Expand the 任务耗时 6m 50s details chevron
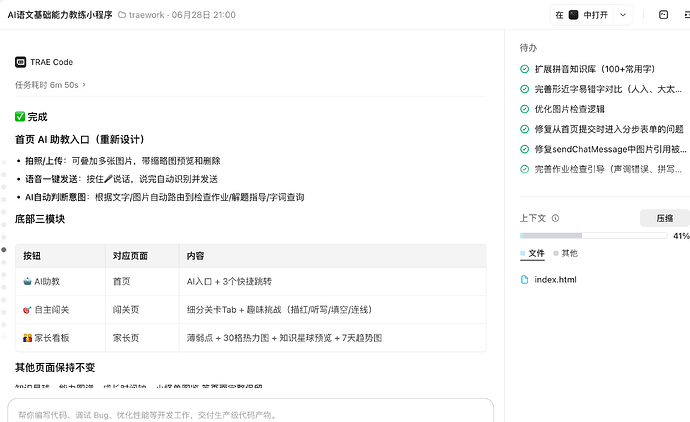Screen dimensions: 690x422 [84, 85]
